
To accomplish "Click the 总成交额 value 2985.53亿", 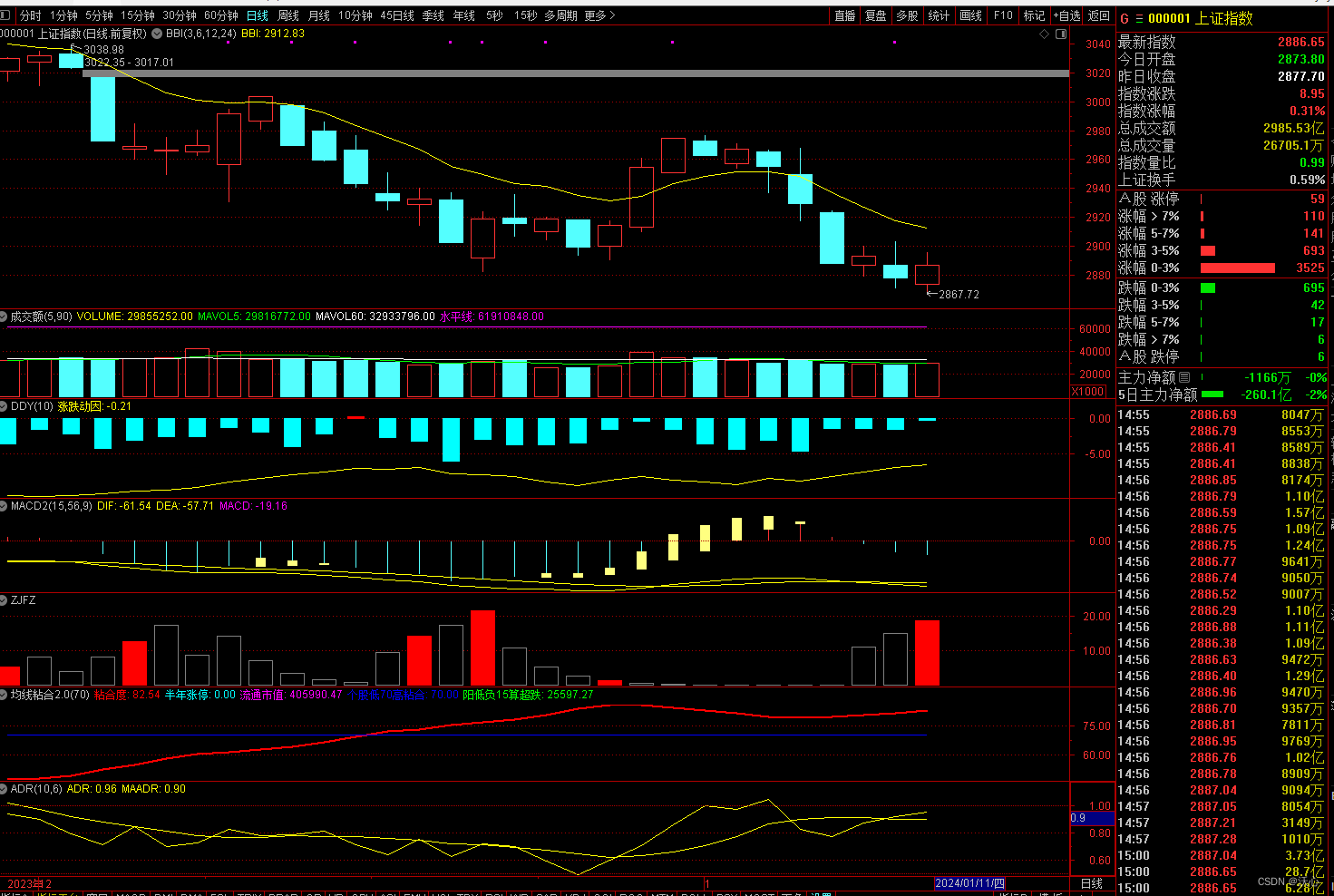I will 1294,129.
